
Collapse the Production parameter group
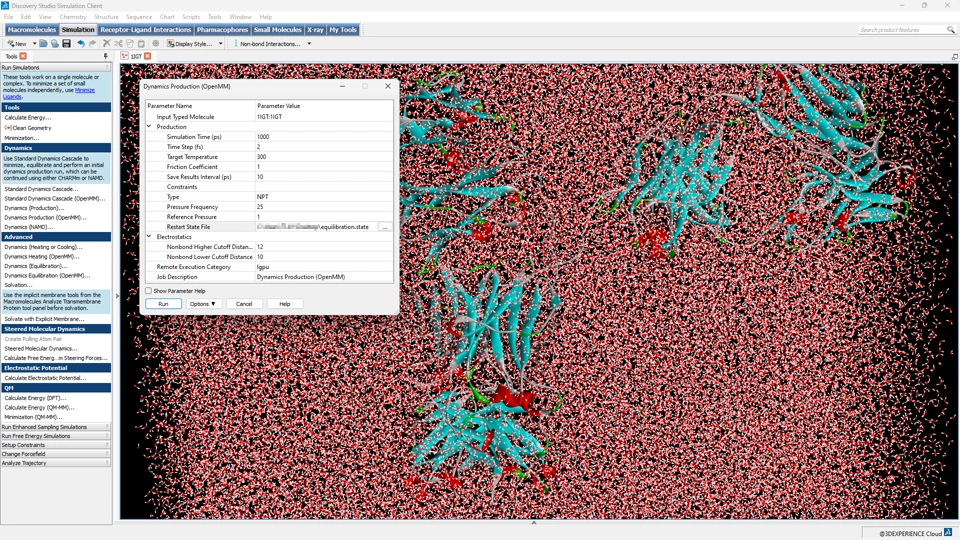[x=149, y=126]
